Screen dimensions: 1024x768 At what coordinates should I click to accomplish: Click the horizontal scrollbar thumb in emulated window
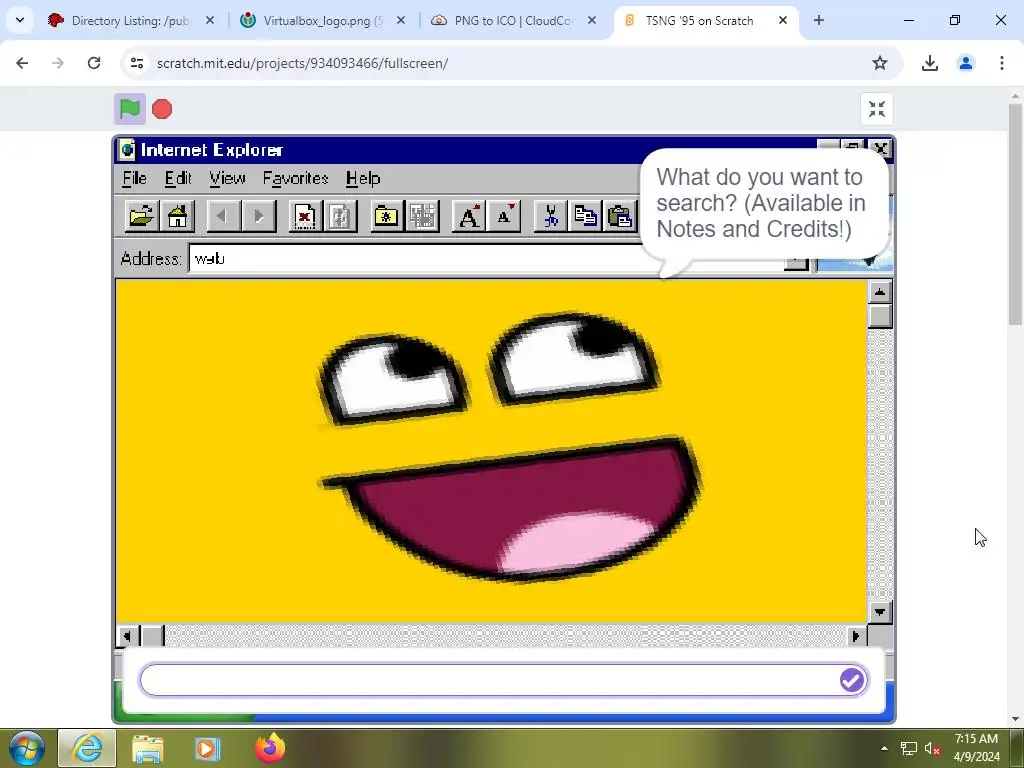coord(153,635)
